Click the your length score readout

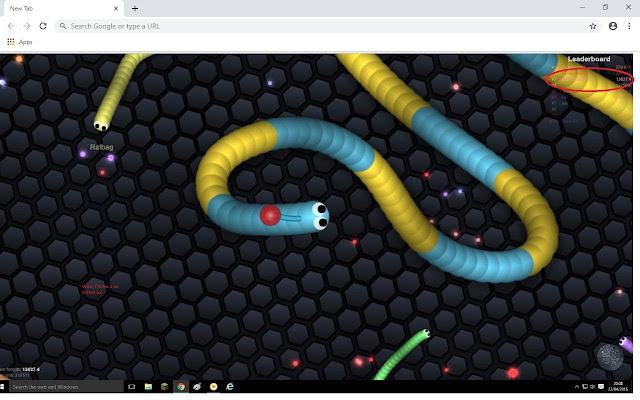click(x=20, y=369)
